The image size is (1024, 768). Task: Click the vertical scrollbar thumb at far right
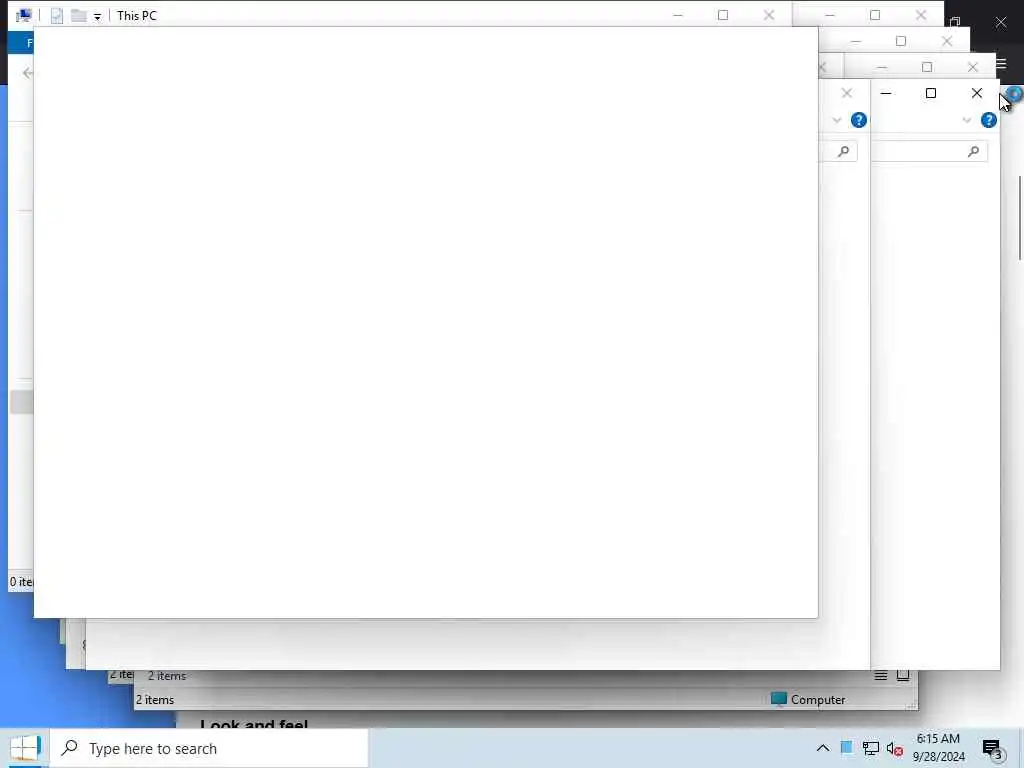click(x=1019, y=218)
